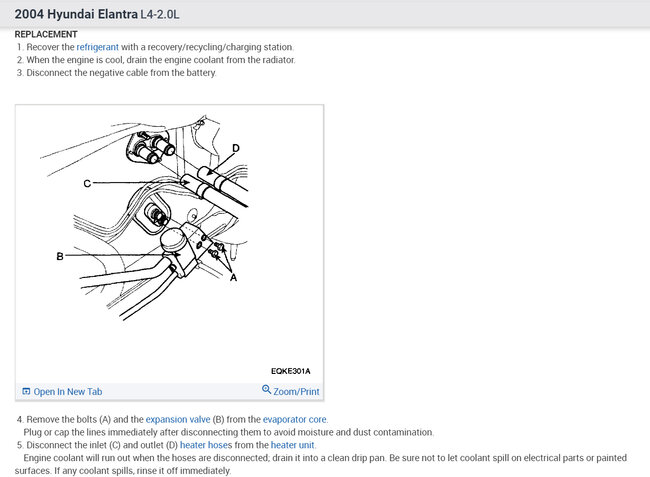Click the 'Plug or cap the lines' note
650x477 pixels.
coord(228,432)
